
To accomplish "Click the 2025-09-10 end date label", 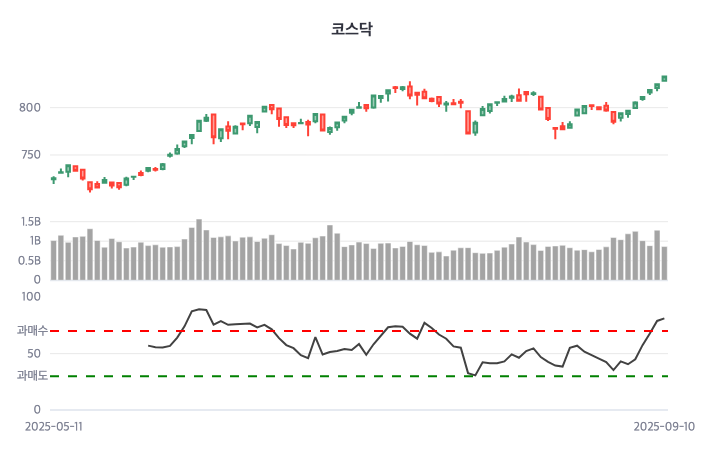I will point(663,425).
